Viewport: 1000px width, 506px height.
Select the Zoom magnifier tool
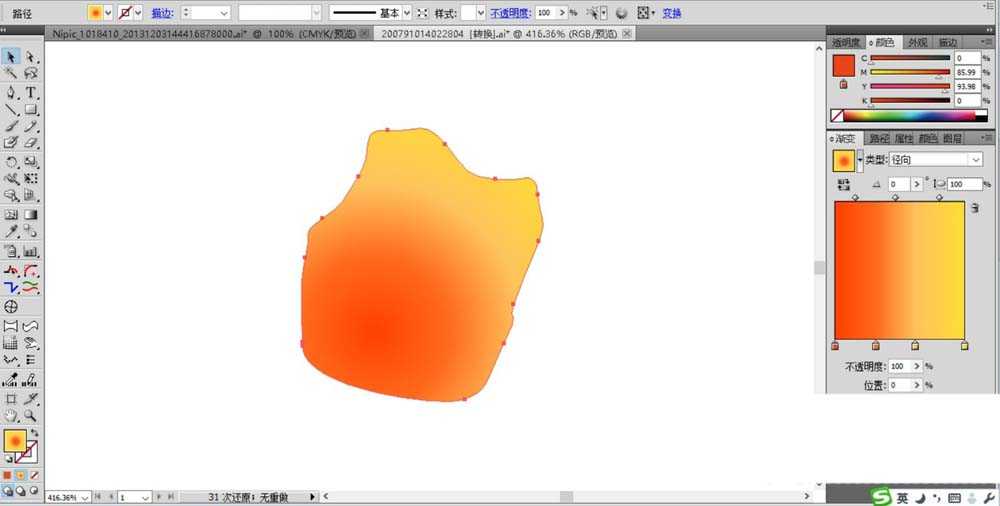pos(31,416)
